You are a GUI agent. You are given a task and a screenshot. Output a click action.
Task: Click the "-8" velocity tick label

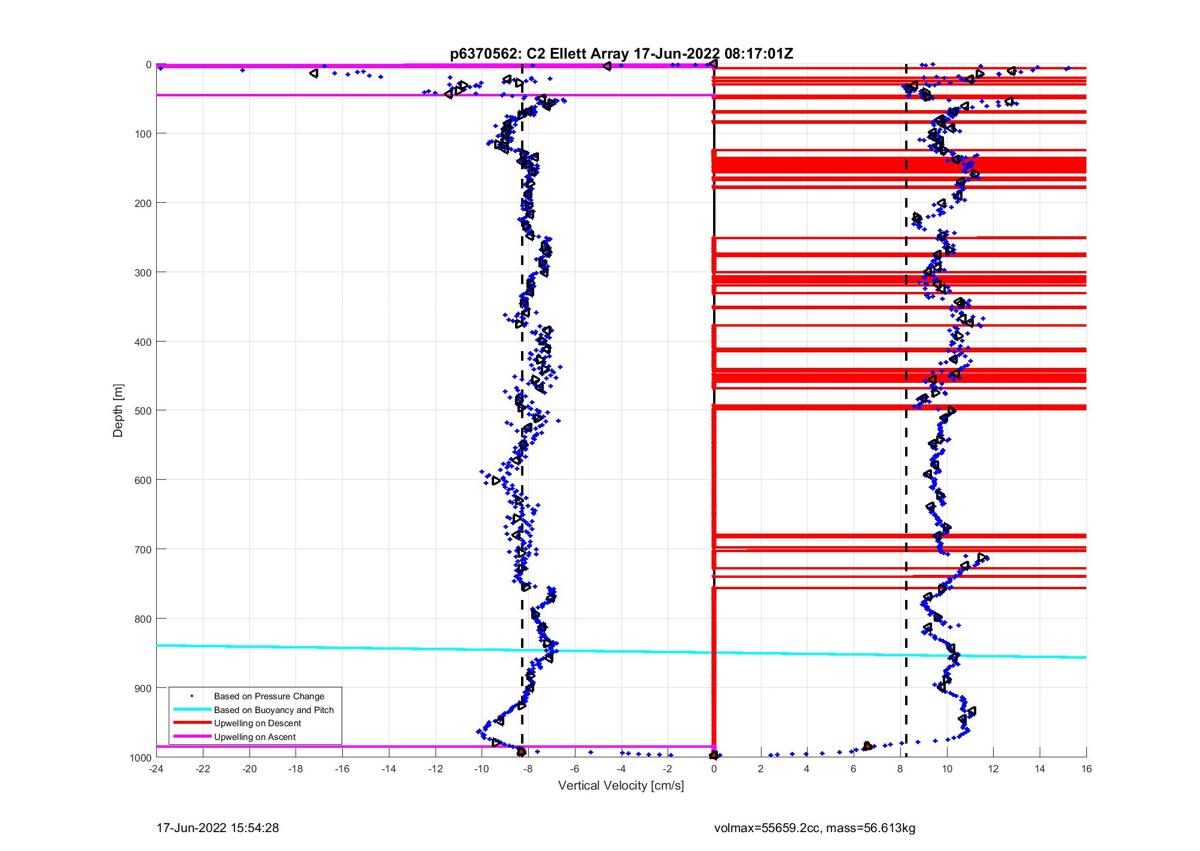pyautogui.click(x=528, y=769)
